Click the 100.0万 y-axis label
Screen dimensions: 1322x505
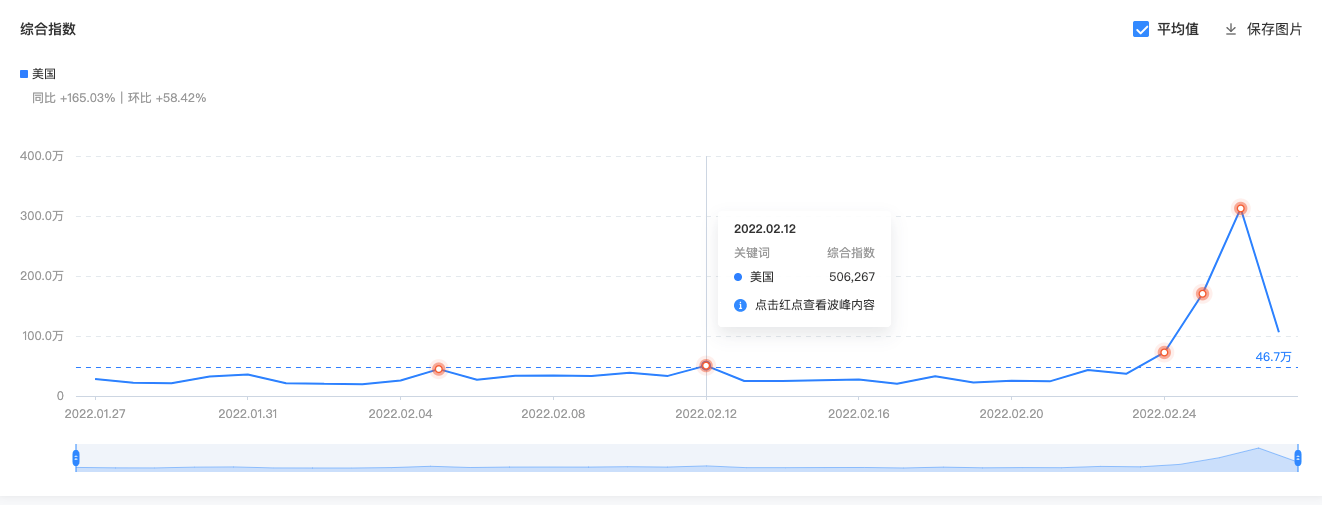[x=42, y=336]
